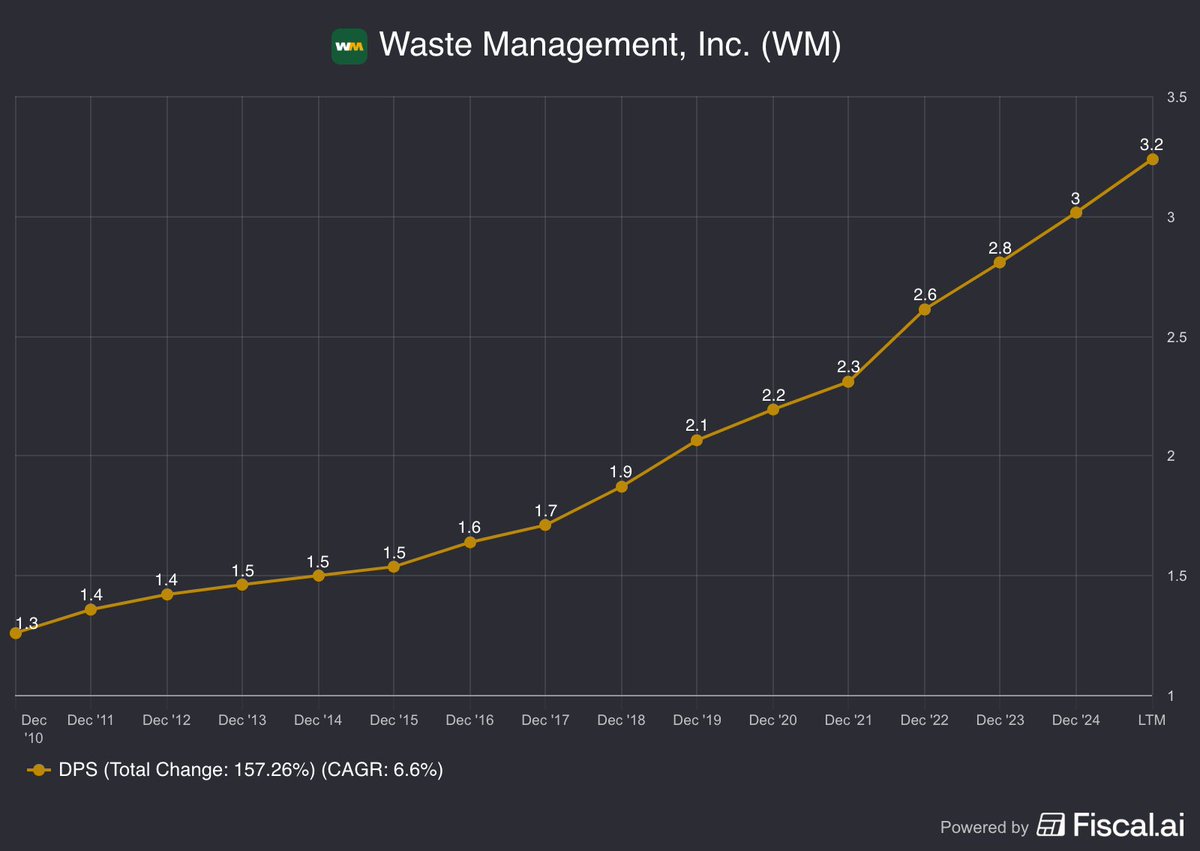Toggle the 2.2 point highlight
The image size is (1200, 851).
pos(773,409)
